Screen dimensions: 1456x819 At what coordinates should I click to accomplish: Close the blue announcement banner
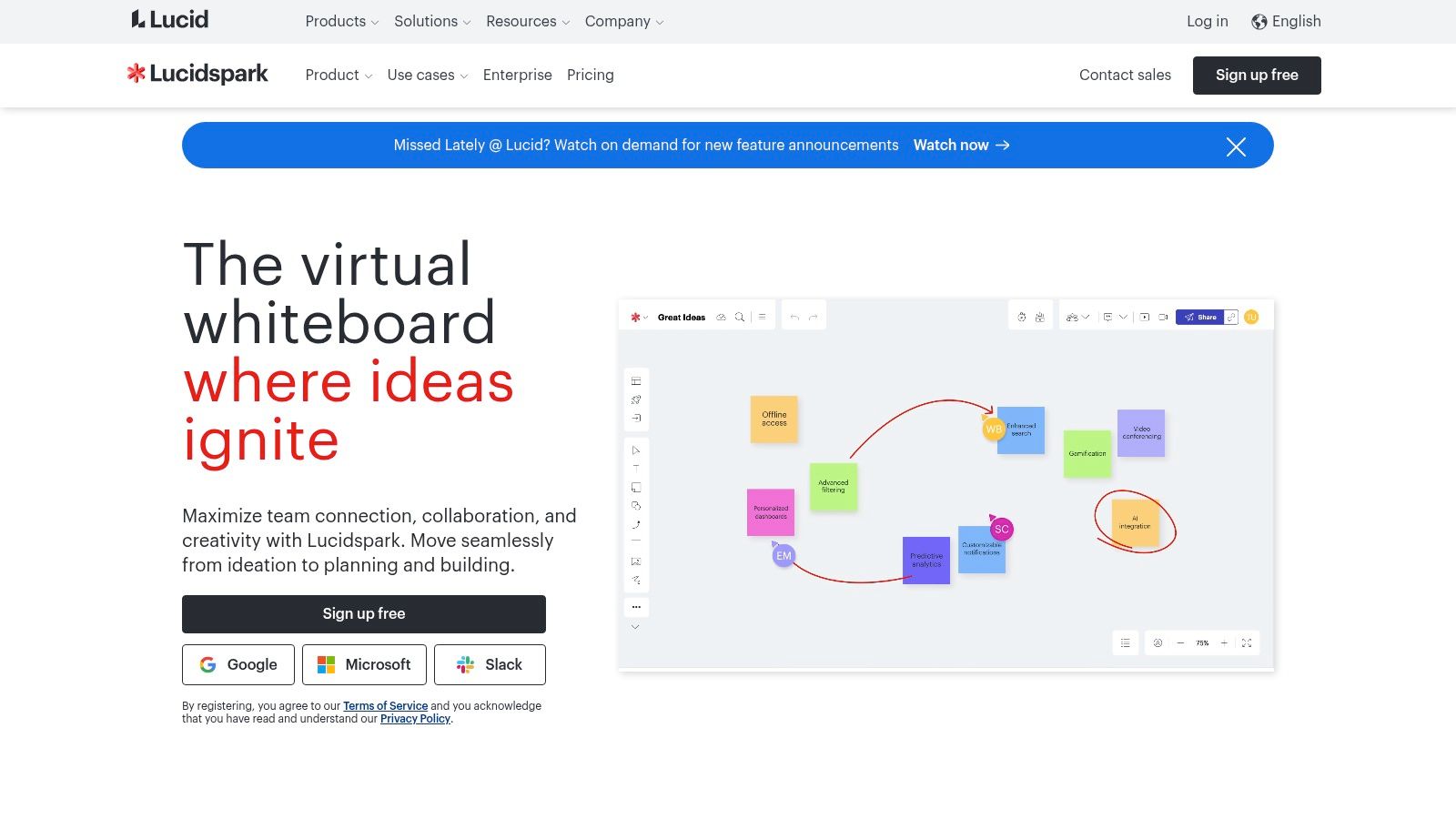point(1235,147)
